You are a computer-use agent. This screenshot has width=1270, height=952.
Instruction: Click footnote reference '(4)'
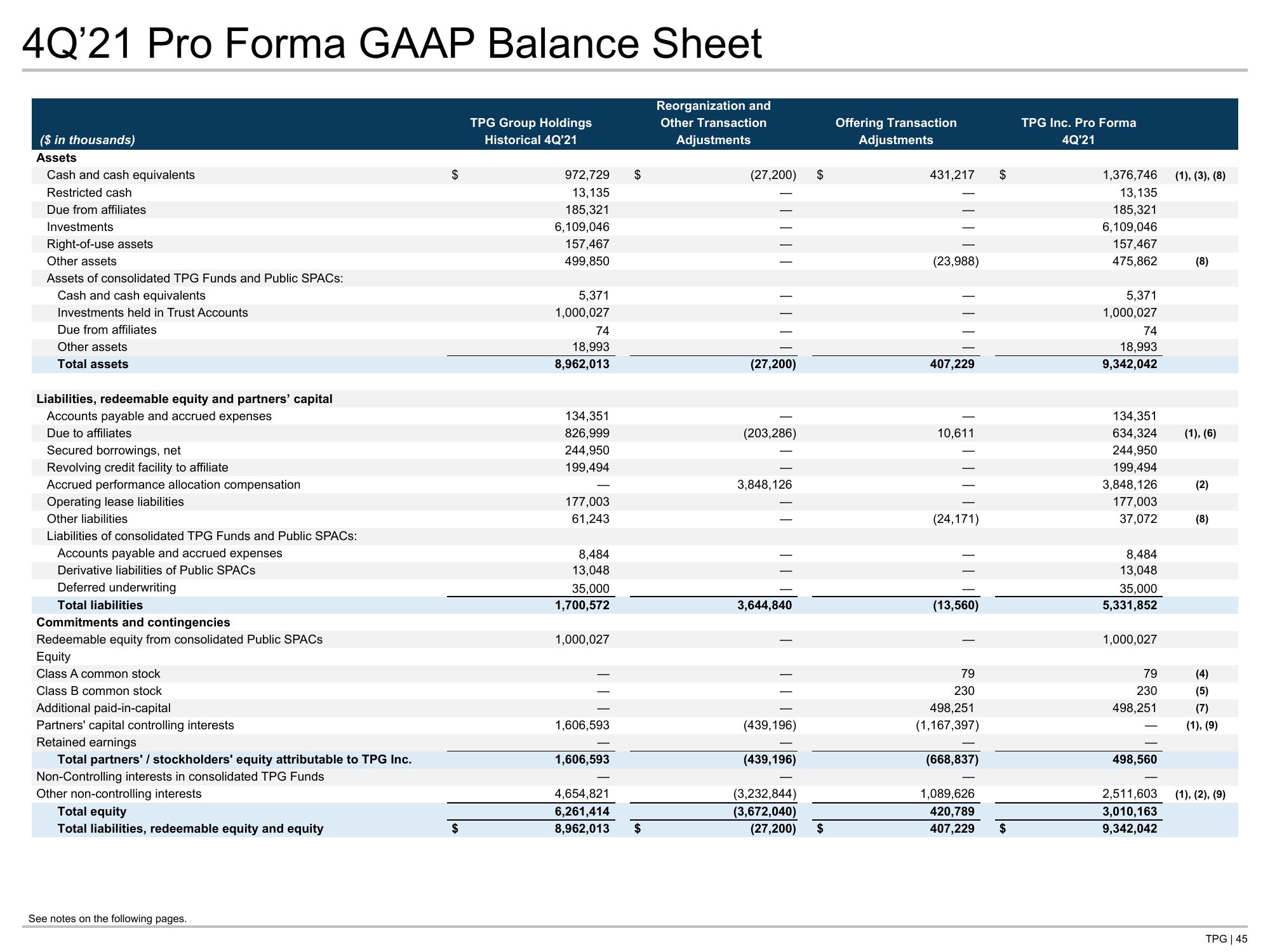(x=1201, y=674)
